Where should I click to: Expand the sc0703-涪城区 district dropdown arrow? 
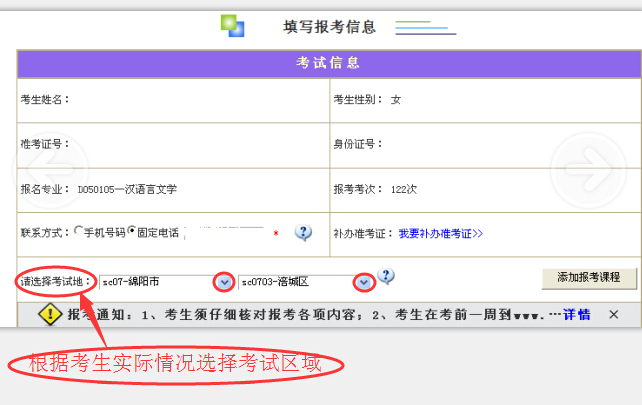coord(364,282)
